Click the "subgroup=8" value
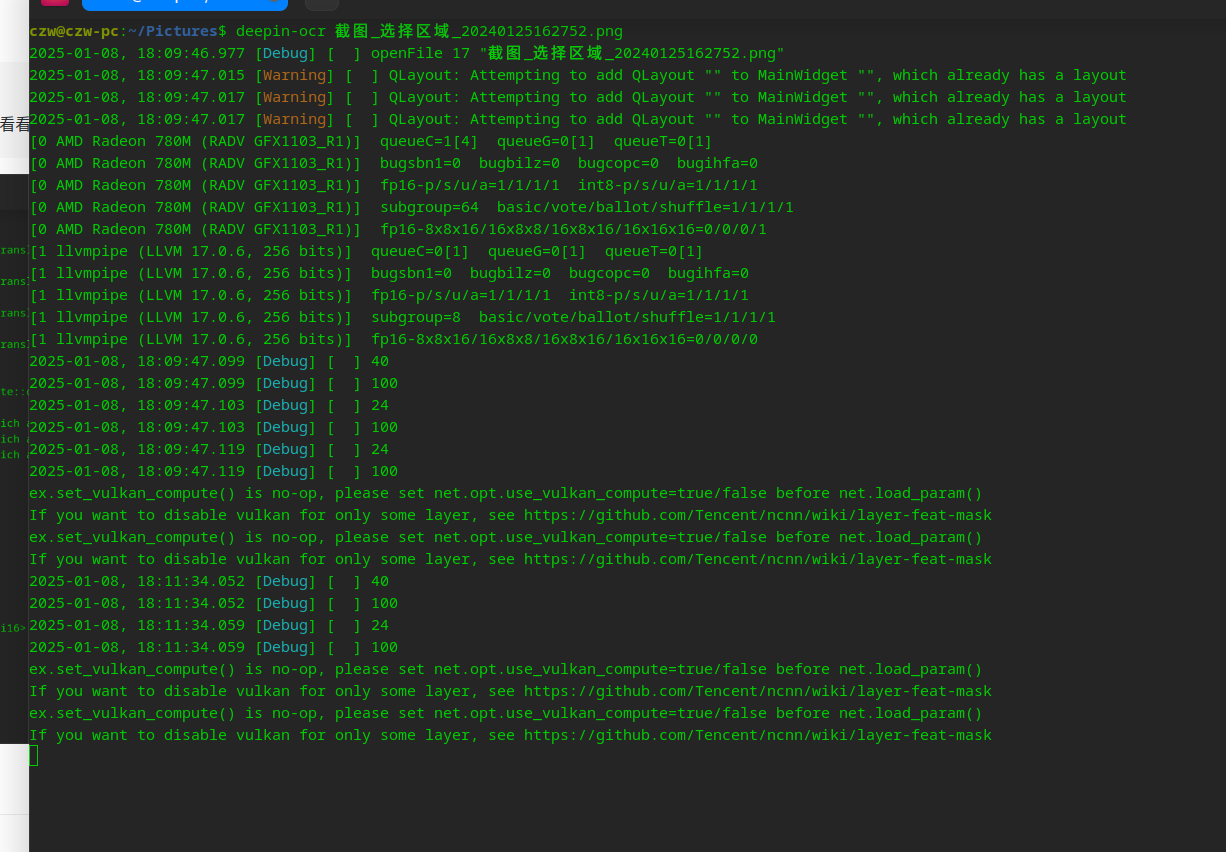The width and height of the screenshot is (1226, 852). click(x=416, y=317)
